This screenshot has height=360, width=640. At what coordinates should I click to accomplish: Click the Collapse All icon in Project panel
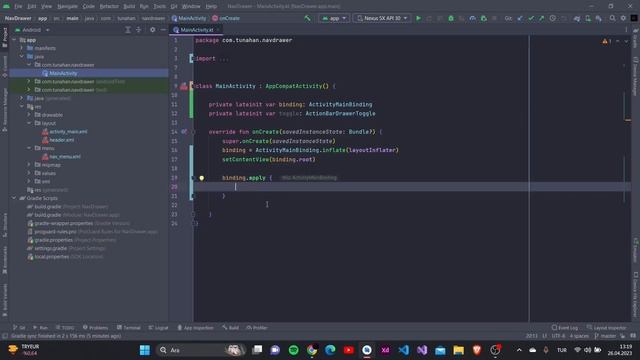[x=138, y=30]
